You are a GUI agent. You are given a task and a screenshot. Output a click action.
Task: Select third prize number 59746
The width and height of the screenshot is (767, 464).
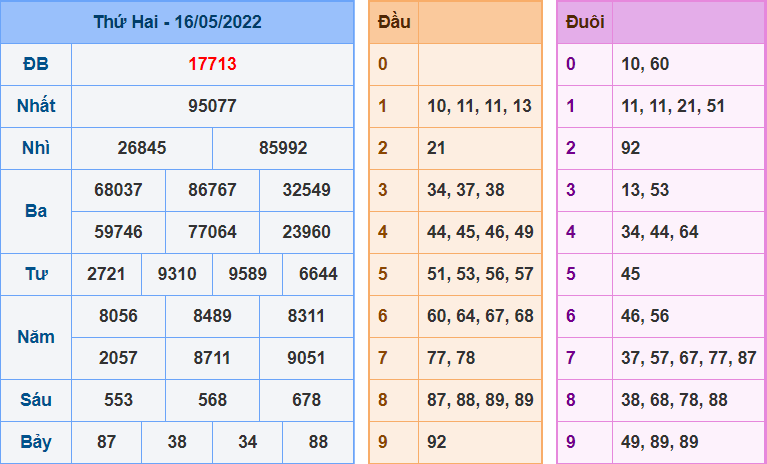point(118,232)
